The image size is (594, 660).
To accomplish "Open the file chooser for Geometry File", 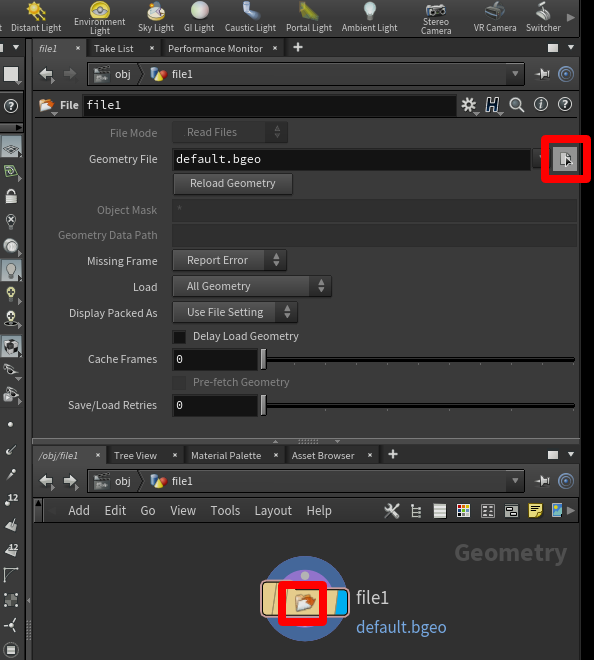I will pos(565,159).
